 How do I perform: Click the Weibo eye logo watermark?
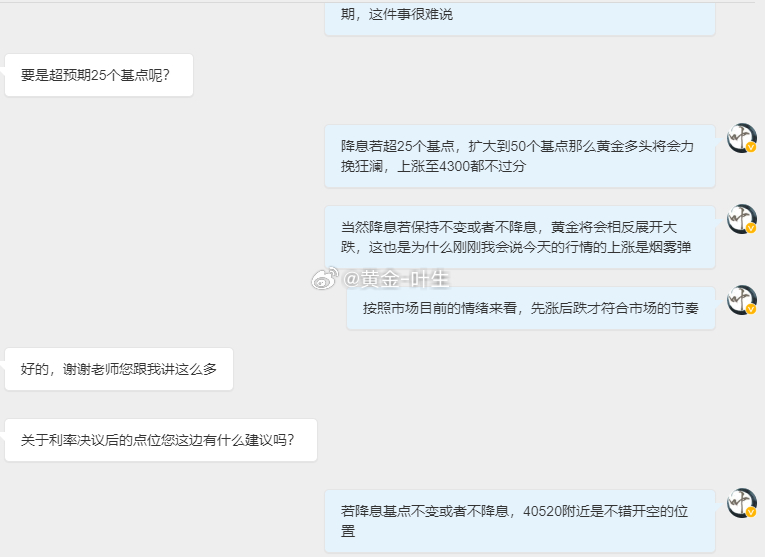pos(325,278)
